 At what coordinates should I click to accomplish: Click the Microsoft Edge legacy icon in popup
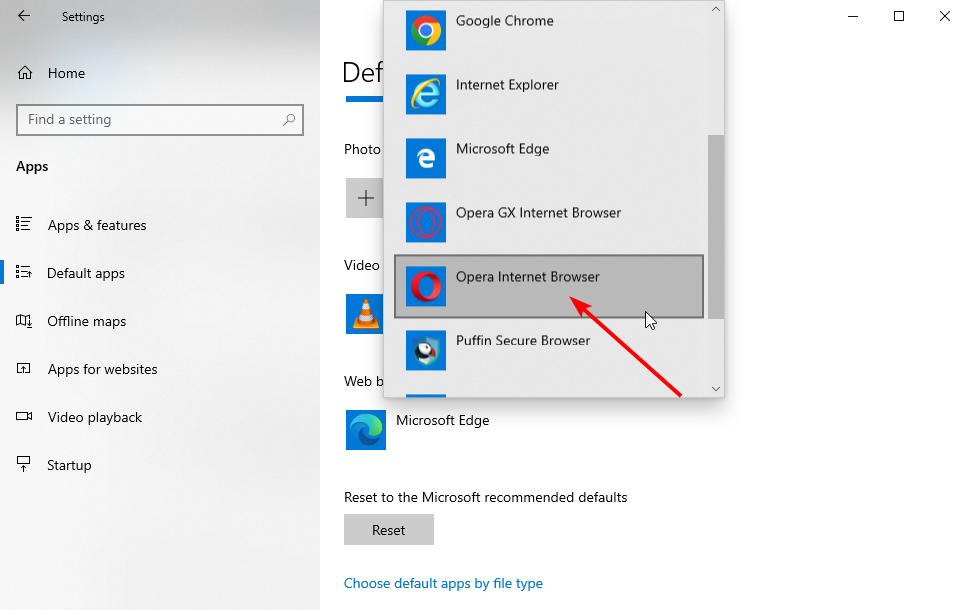[426, 158]
